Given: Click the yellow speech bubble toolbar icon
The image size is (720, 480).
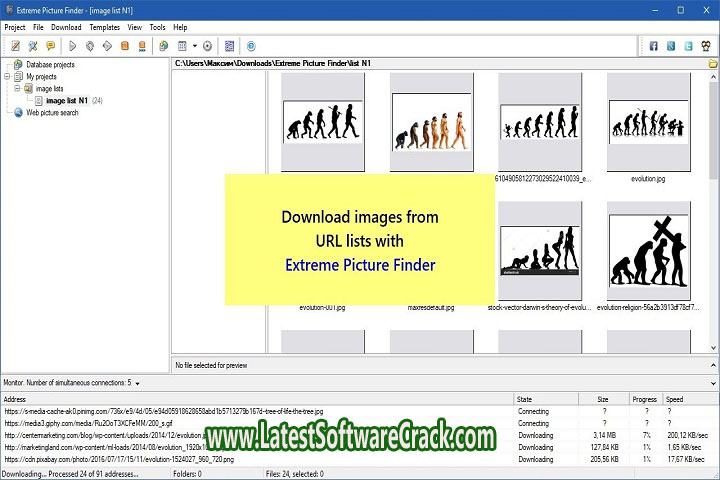Looking at the screenshot, I should click(x=50, y=46).
